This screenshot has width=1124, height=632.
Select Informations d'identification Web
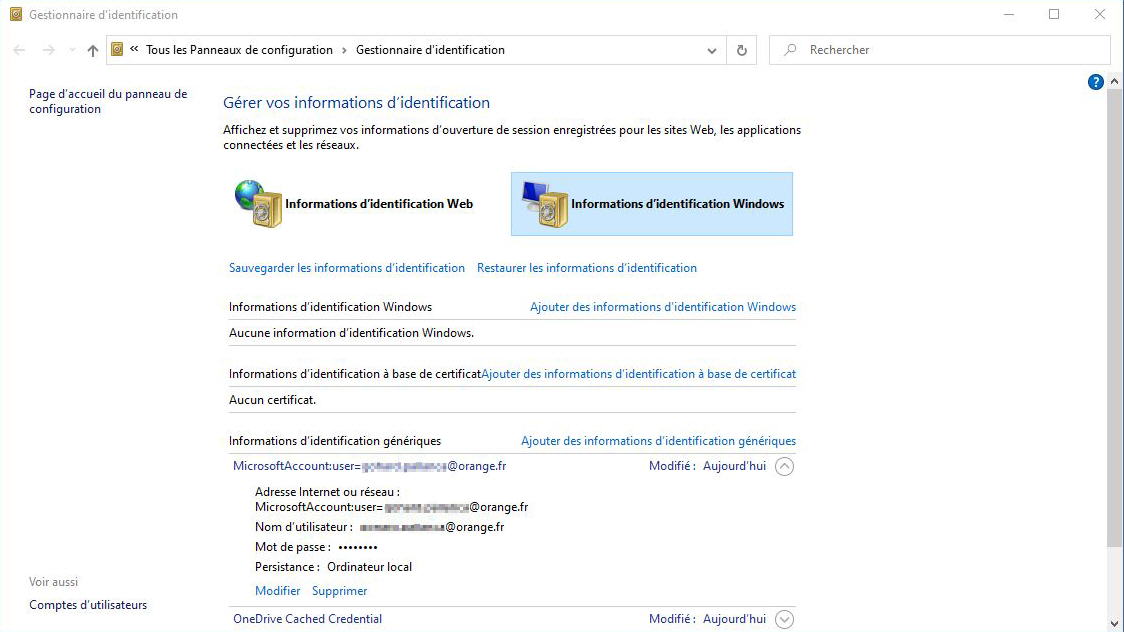tap(365, 204)
